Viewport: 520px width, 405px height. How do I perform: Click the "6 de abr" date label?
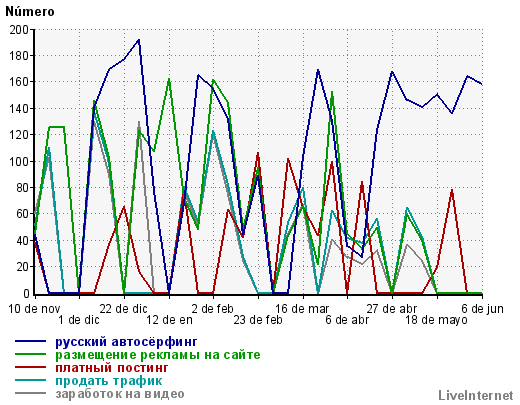pyautogui.click(x=347, y=320)
